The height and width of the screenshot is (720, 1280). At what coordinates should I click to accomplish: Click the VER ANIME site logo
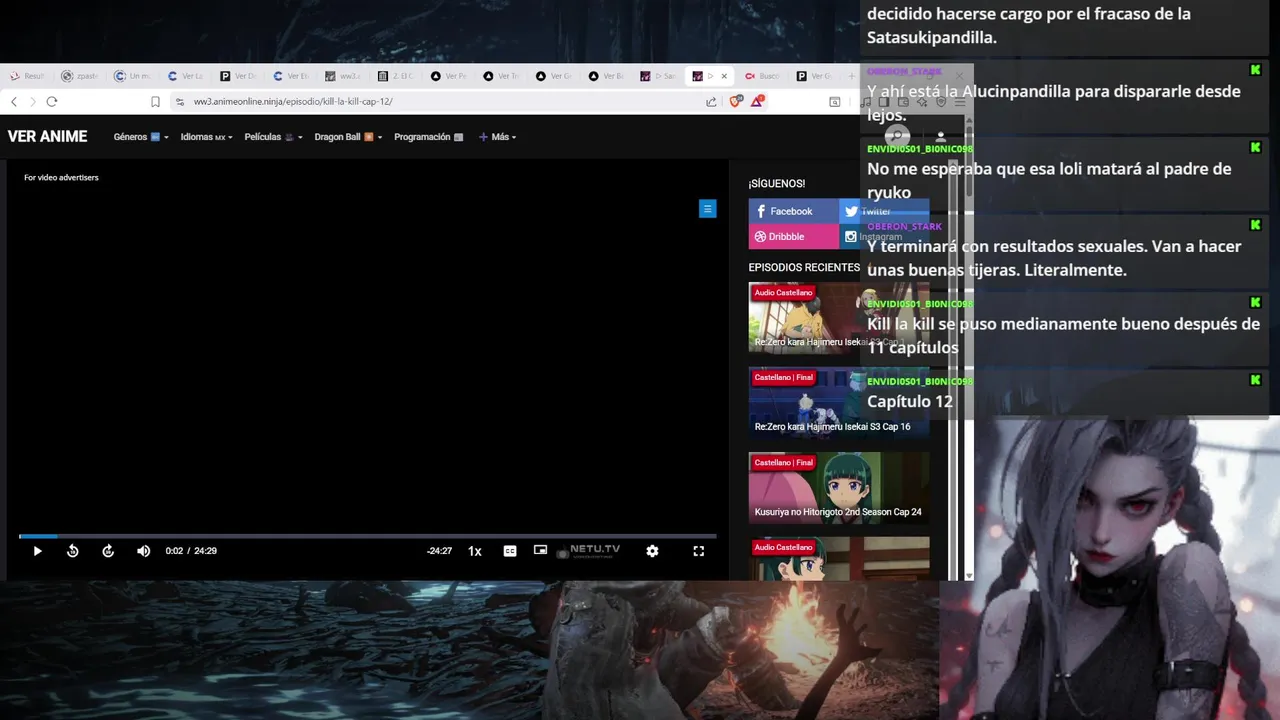pyautogui.click(x=48, y=137)
